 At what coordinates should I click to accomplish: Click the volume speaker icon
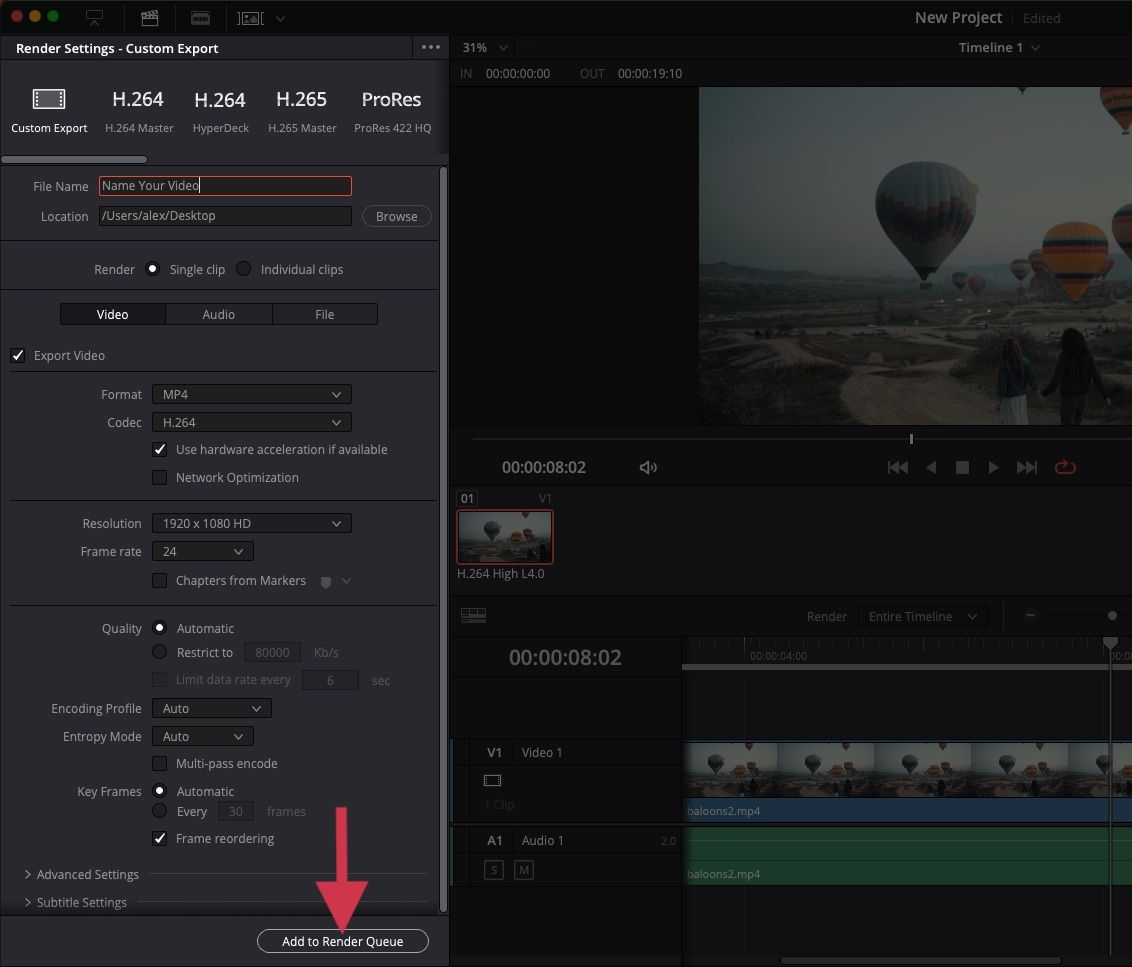tap(648, 467)
